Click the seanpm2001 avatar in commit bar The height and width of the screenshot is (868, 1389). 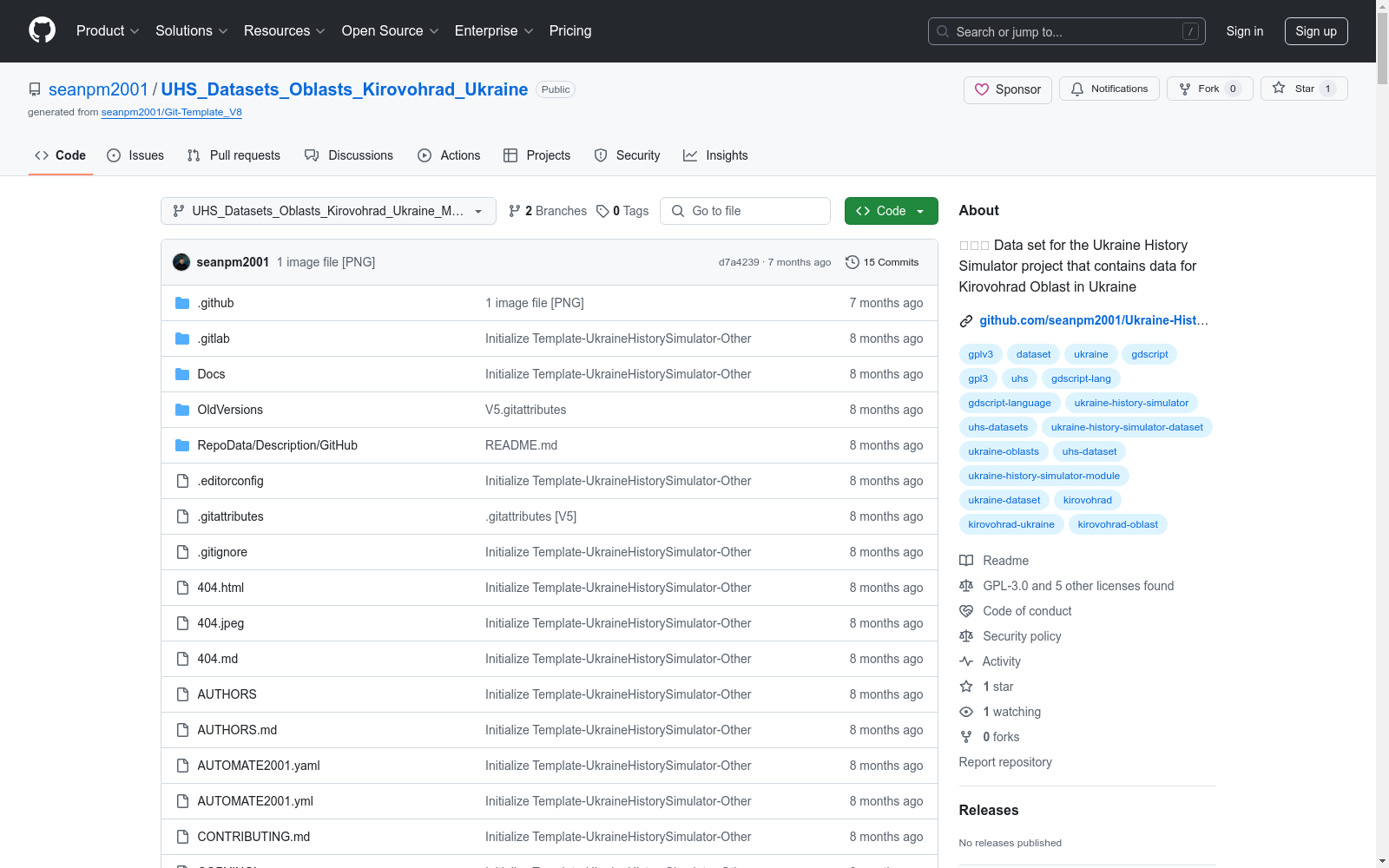pyautogui.click(x=181, y=262)
